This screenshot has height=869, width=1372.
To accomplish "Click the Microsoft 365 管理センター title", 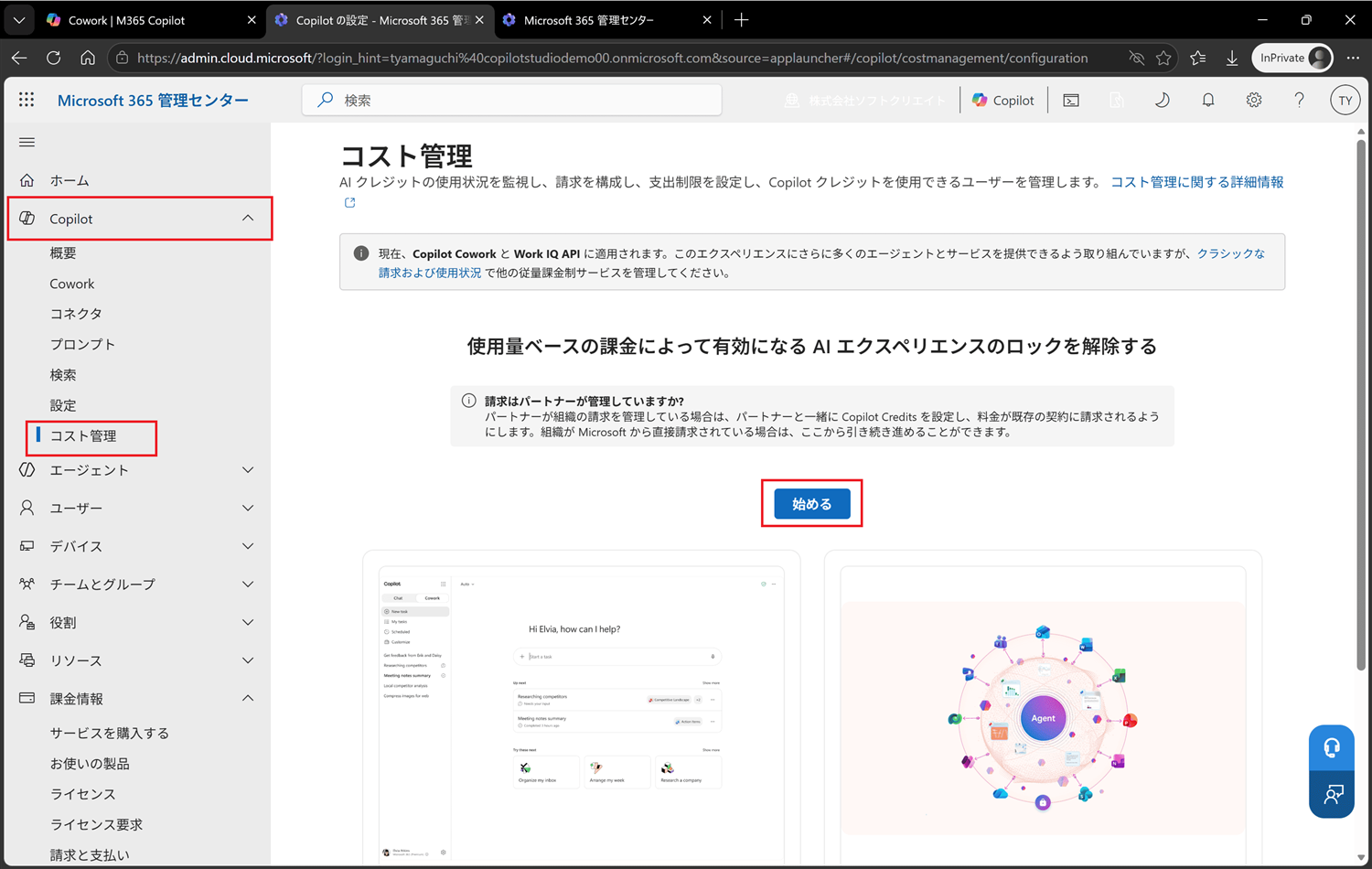I will (153, 100).
